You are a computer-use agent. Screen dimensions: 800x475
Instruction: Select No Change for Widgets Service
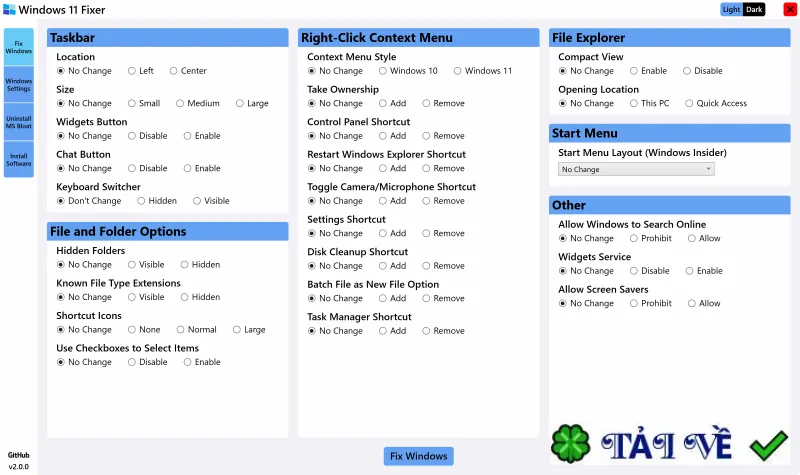coord(586,271)
